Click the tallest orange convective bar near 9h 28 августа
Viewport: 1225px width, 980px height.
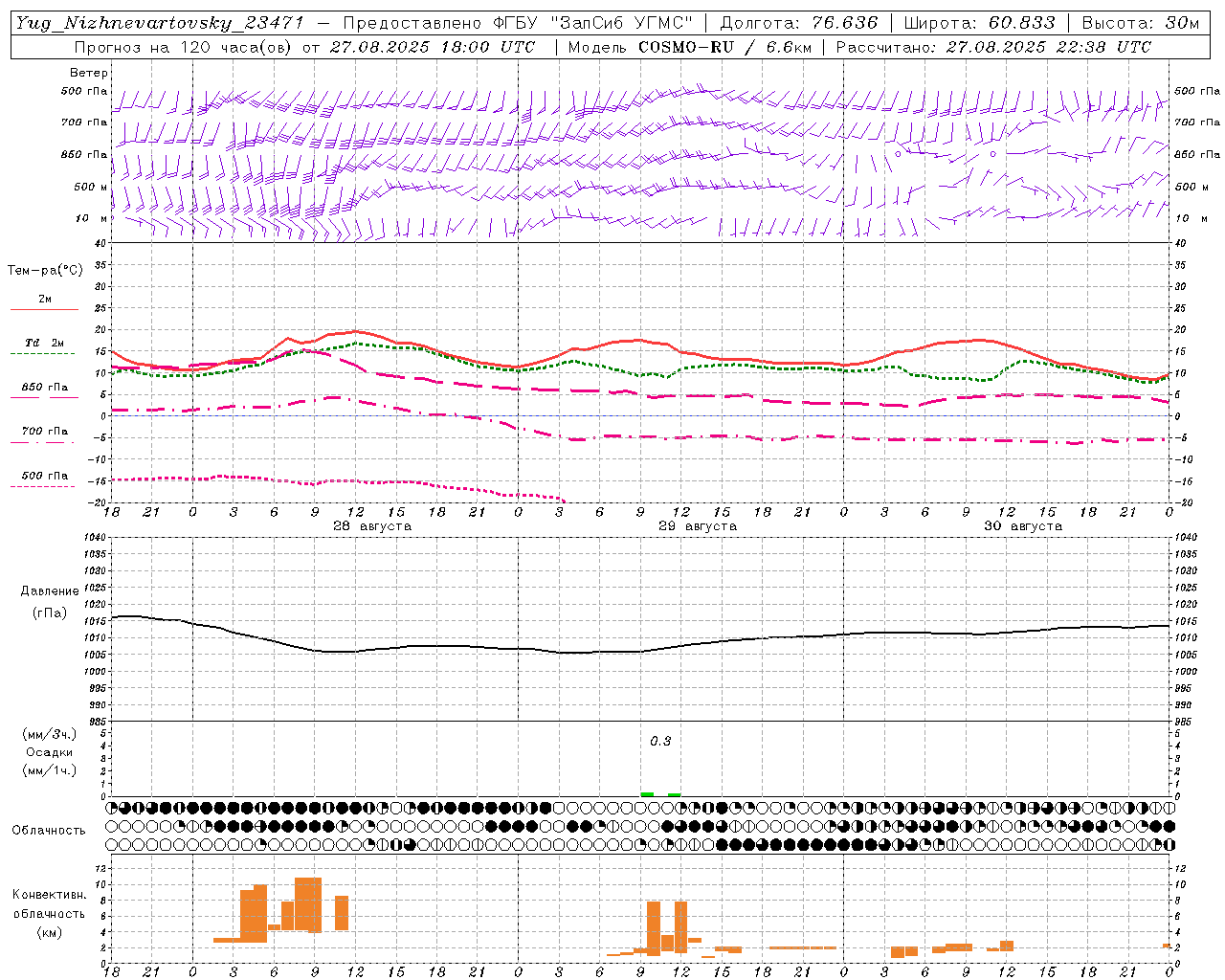coord(308,904)
